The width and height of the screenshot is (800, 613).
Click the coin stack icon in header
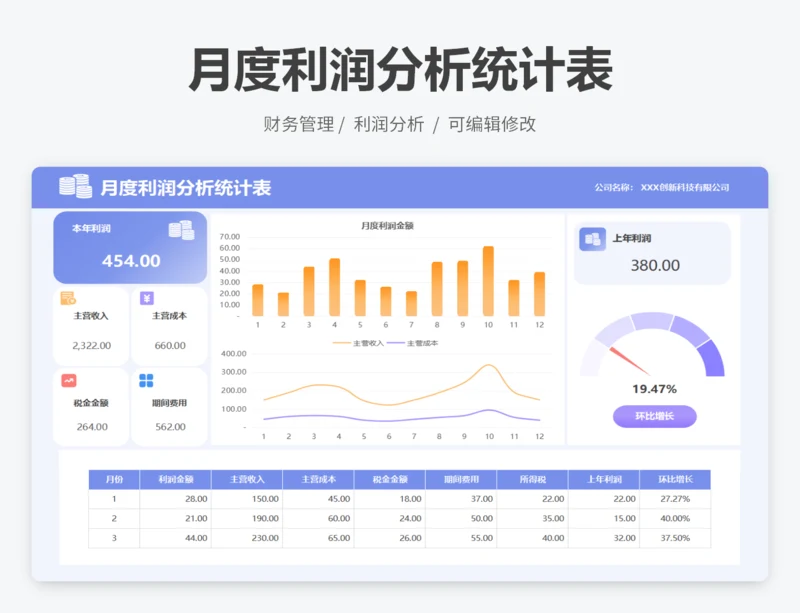[76, 186]
